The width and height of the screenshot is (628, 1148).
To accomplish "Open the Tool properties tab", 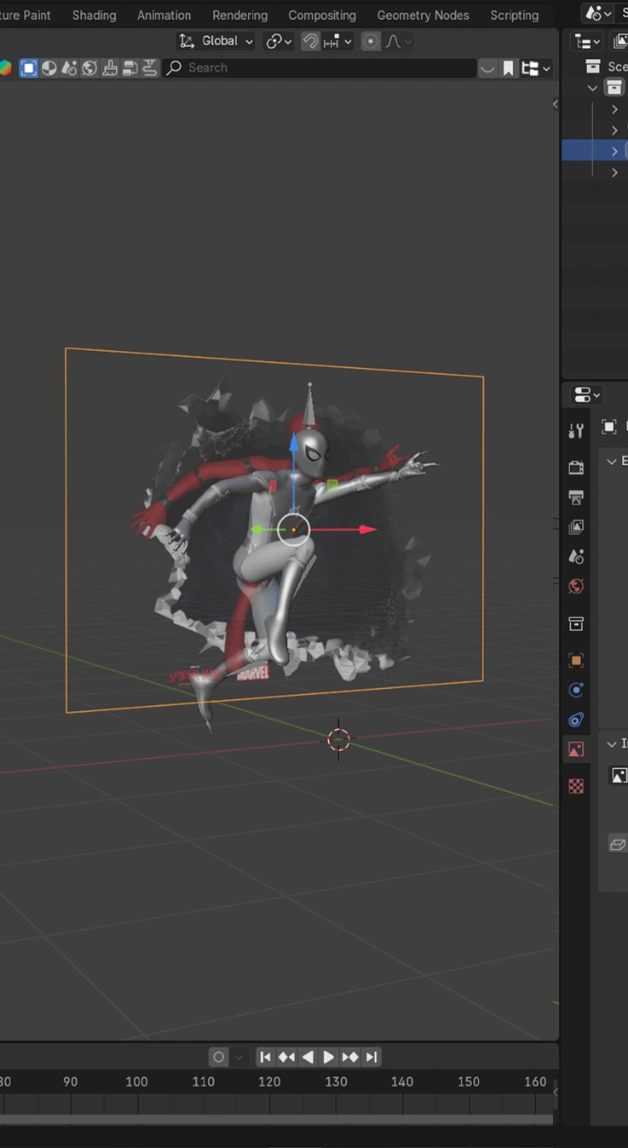I will (x=576, y=431).
